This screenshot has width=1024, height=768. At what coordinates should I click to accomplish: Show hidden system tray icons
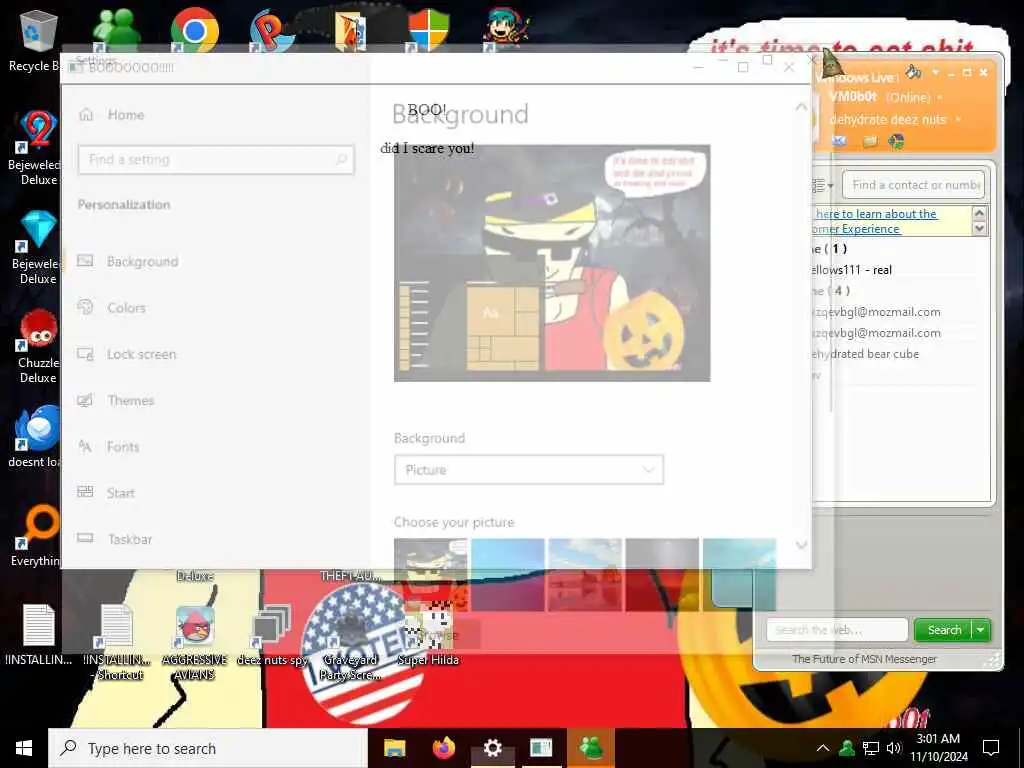coord(823,748)
